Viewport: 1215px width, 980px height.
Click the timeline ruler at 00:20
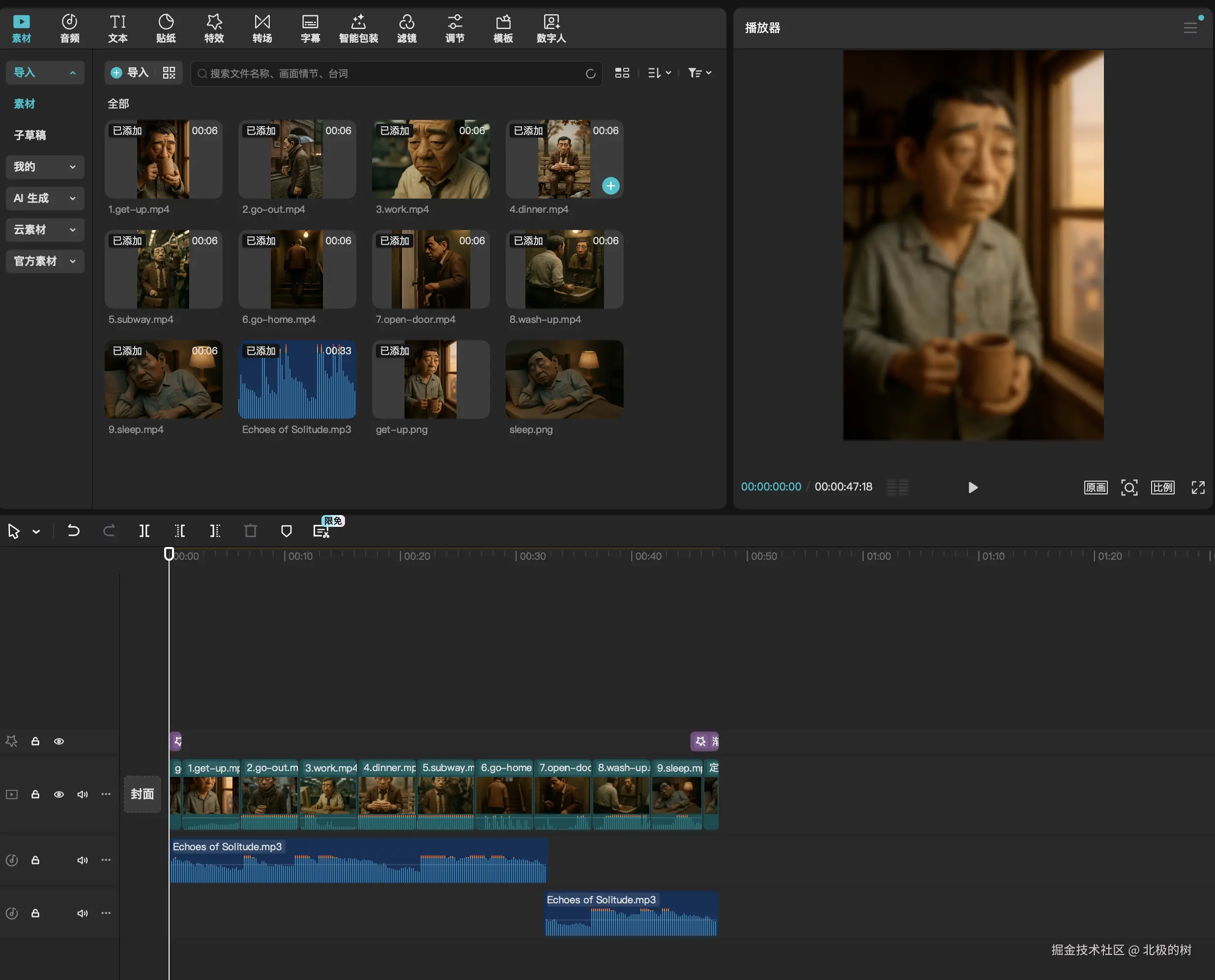401,556
